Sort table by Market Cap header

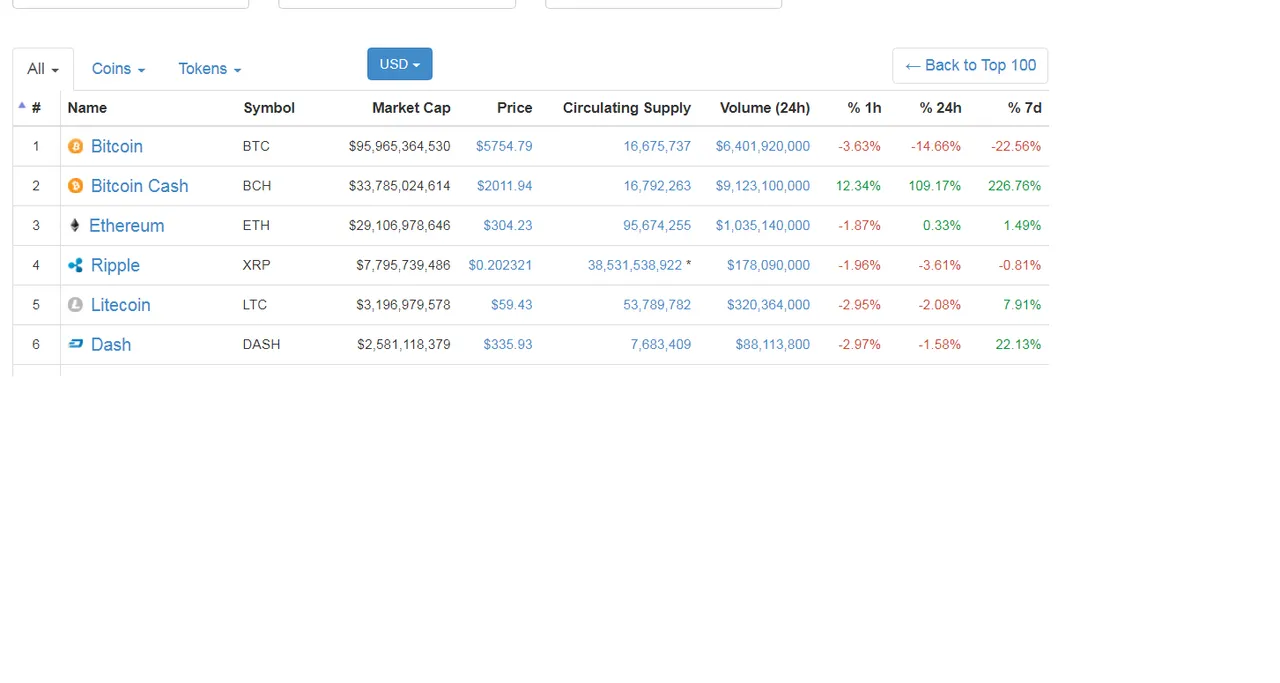click(x=411, y=108)
